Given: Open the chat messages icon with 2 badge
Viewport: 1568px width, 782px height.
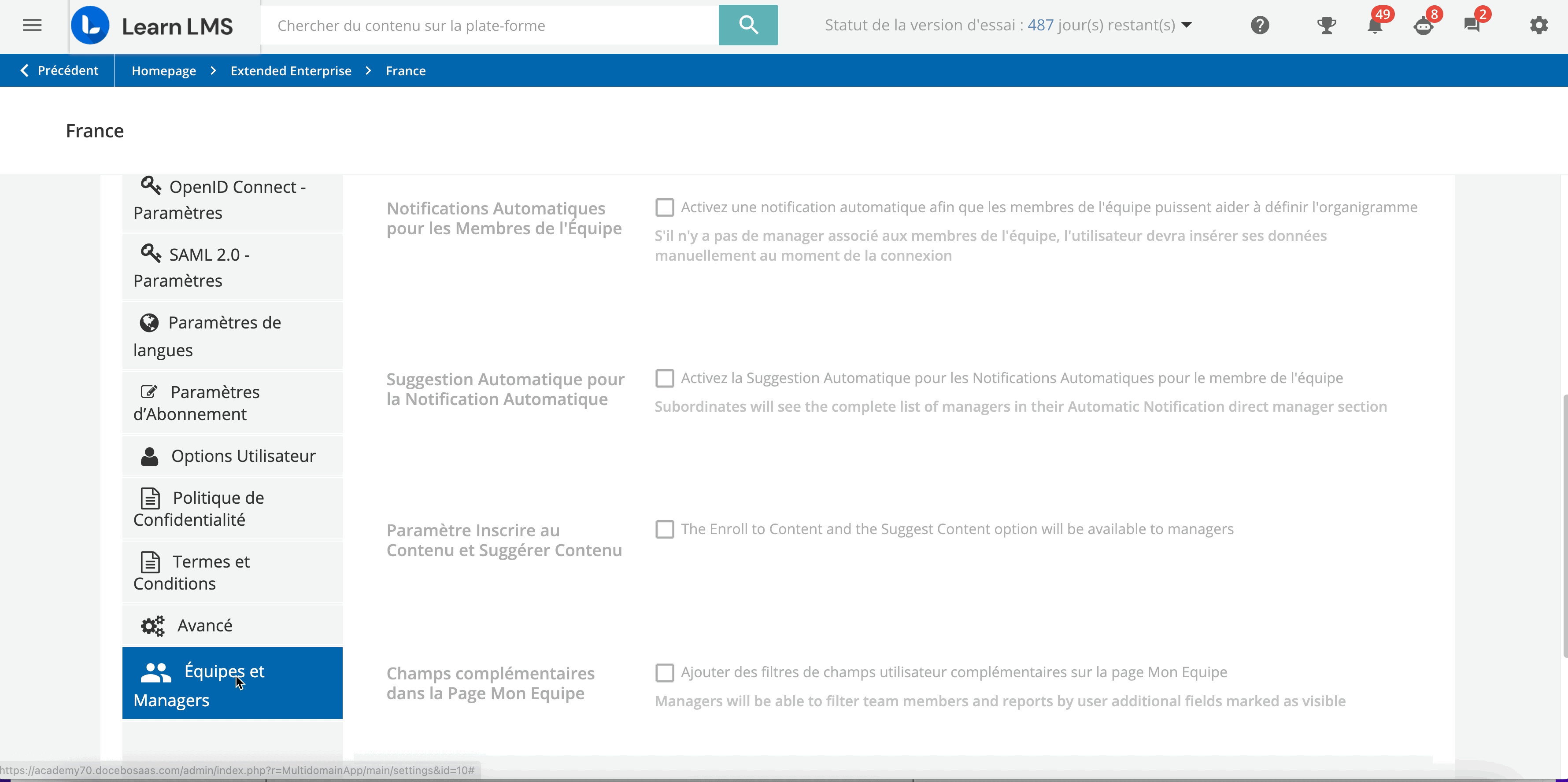Looking at the screenshot, I should (x=1472, y=25).
